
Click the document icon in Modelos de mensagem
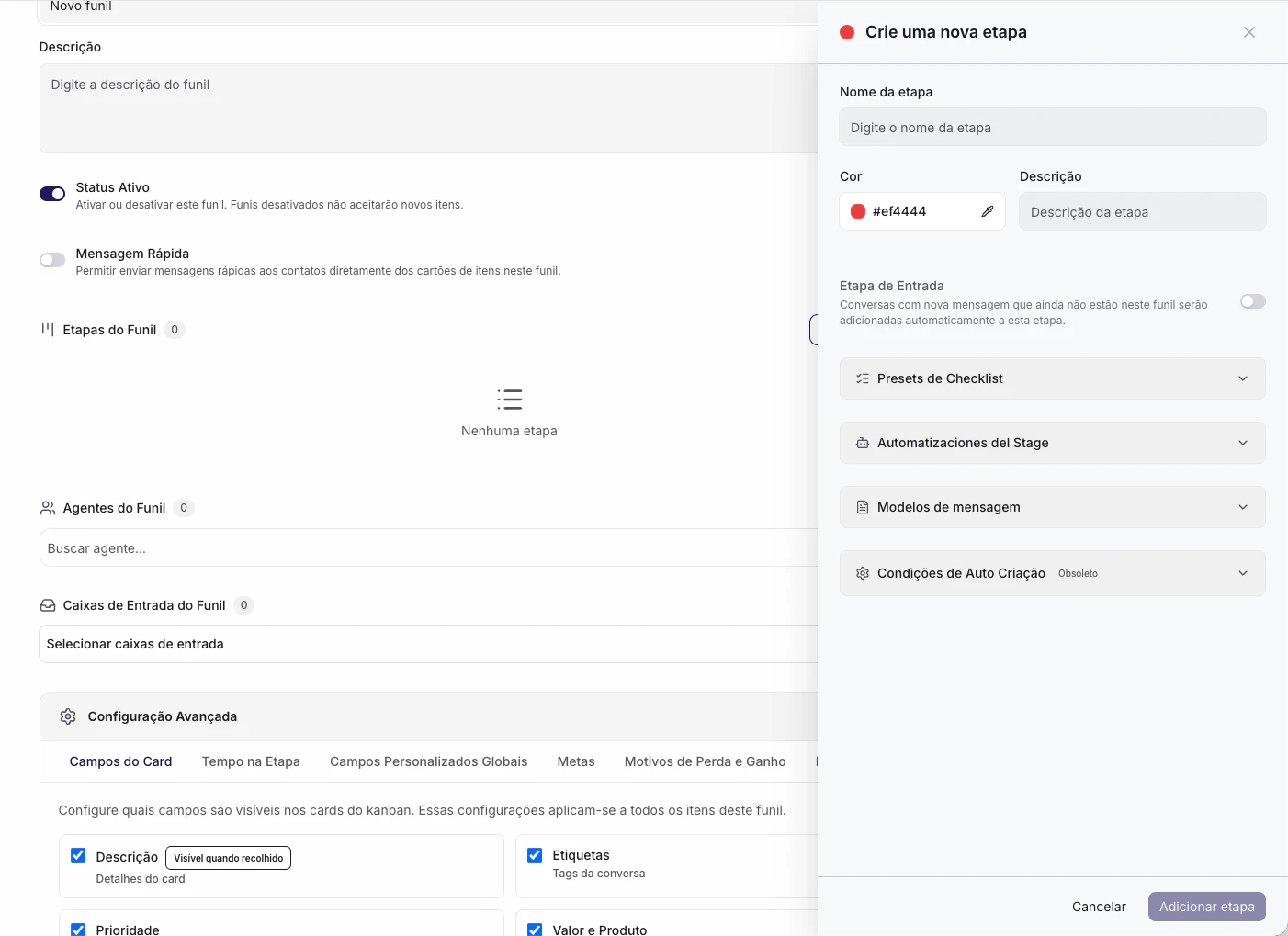pos(863,507)
